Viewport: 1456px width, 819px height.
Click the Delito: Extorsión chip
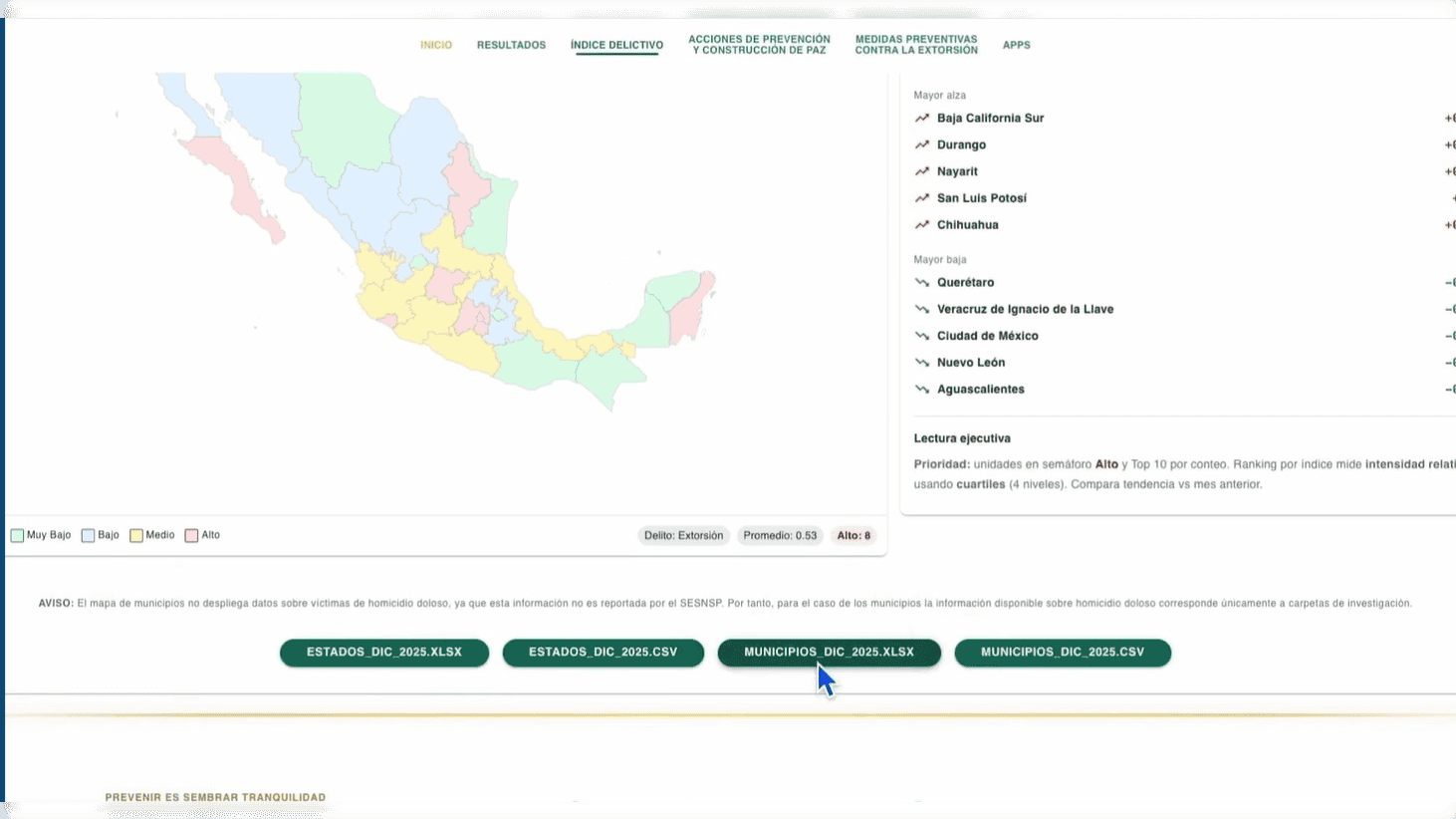pyautogui.click(x=683, y=536)
